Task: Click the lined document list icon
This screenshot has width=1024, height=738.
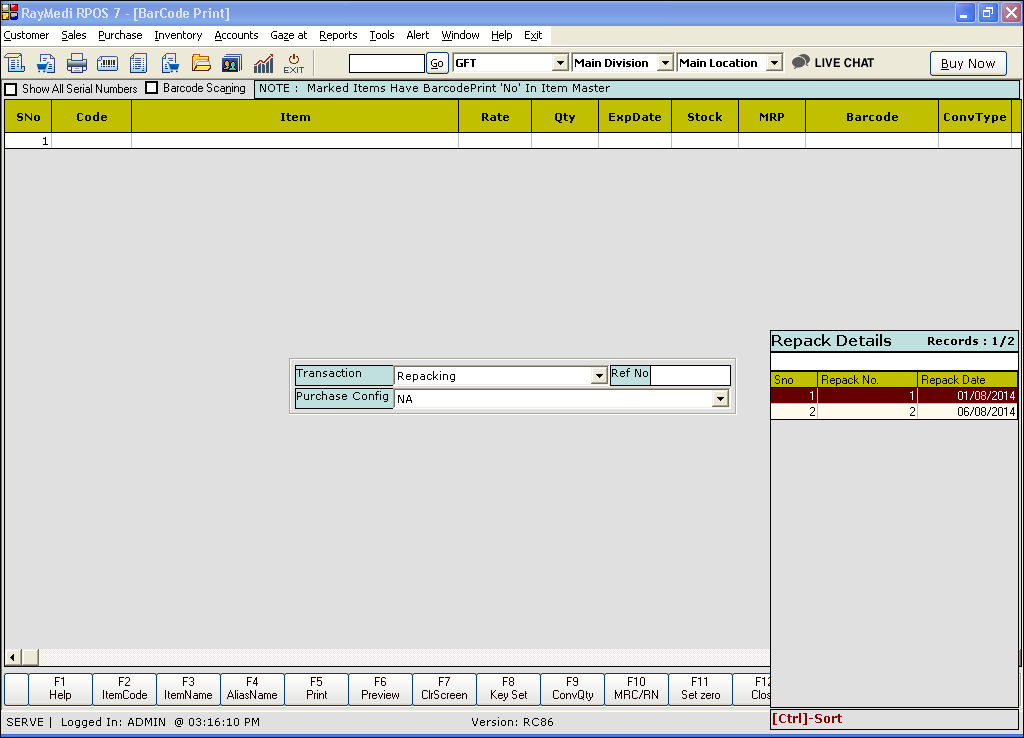Action: point(138,63)
